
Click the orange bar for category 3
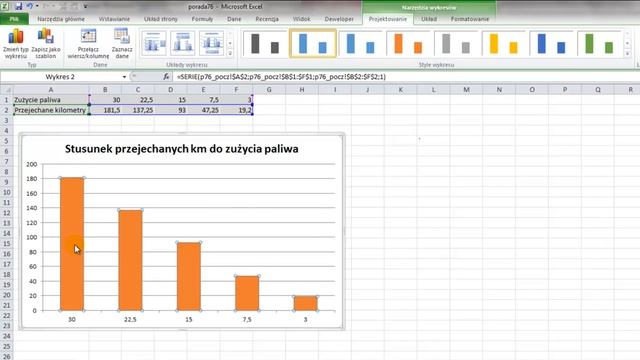coord(305,303)
